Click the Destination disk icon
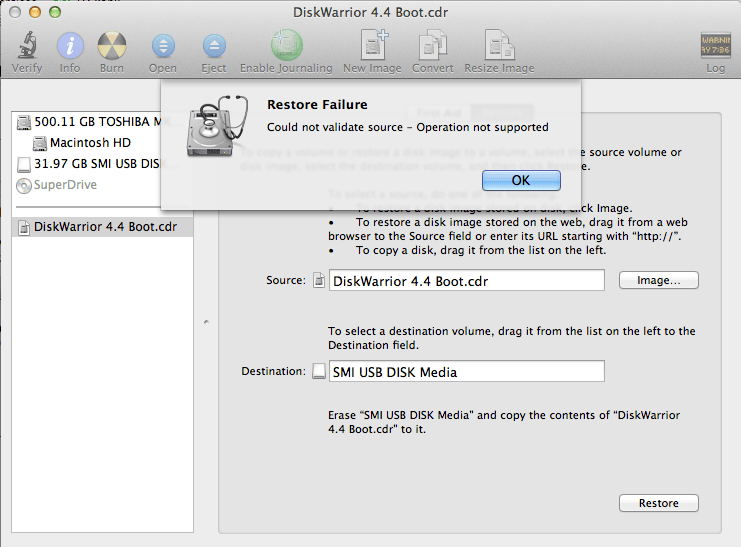741x547 pixels. tap(319, 371)
